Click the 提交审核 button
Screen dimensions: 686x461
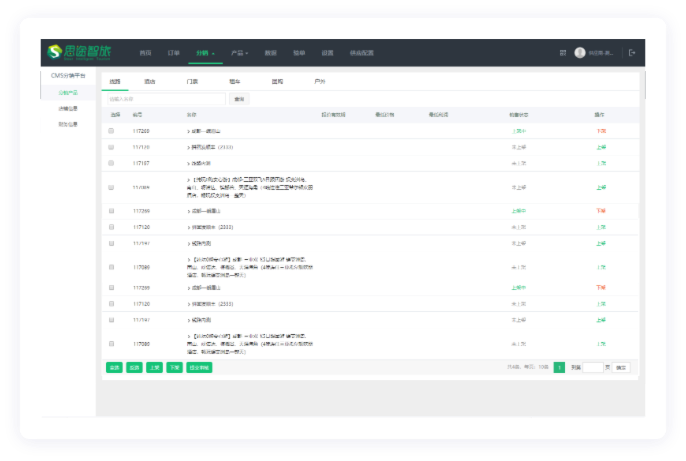(199, 367)
